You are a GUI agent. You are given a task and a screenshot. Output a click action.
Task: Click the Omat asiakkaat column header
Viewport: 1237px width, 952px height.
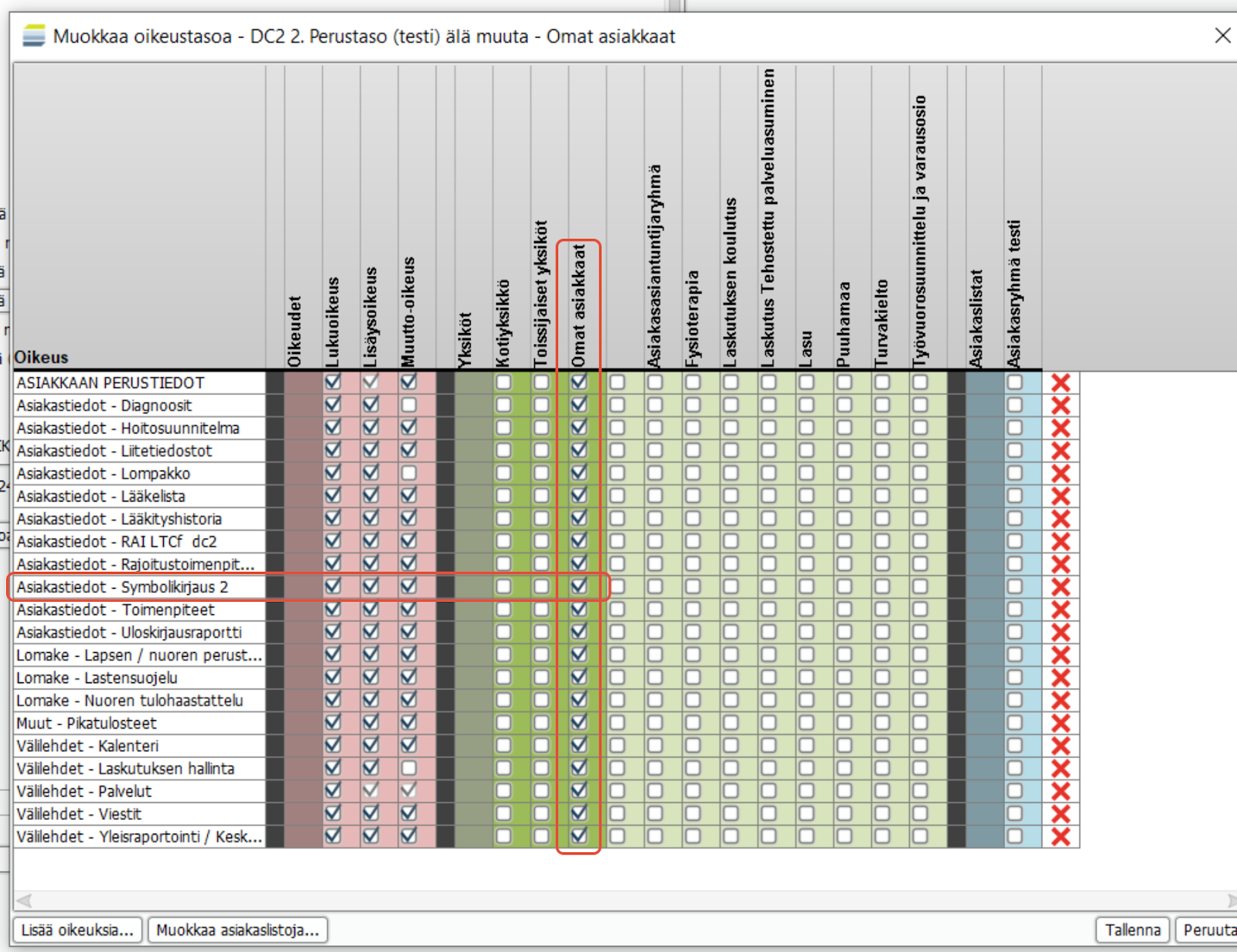tap(578, 305)
